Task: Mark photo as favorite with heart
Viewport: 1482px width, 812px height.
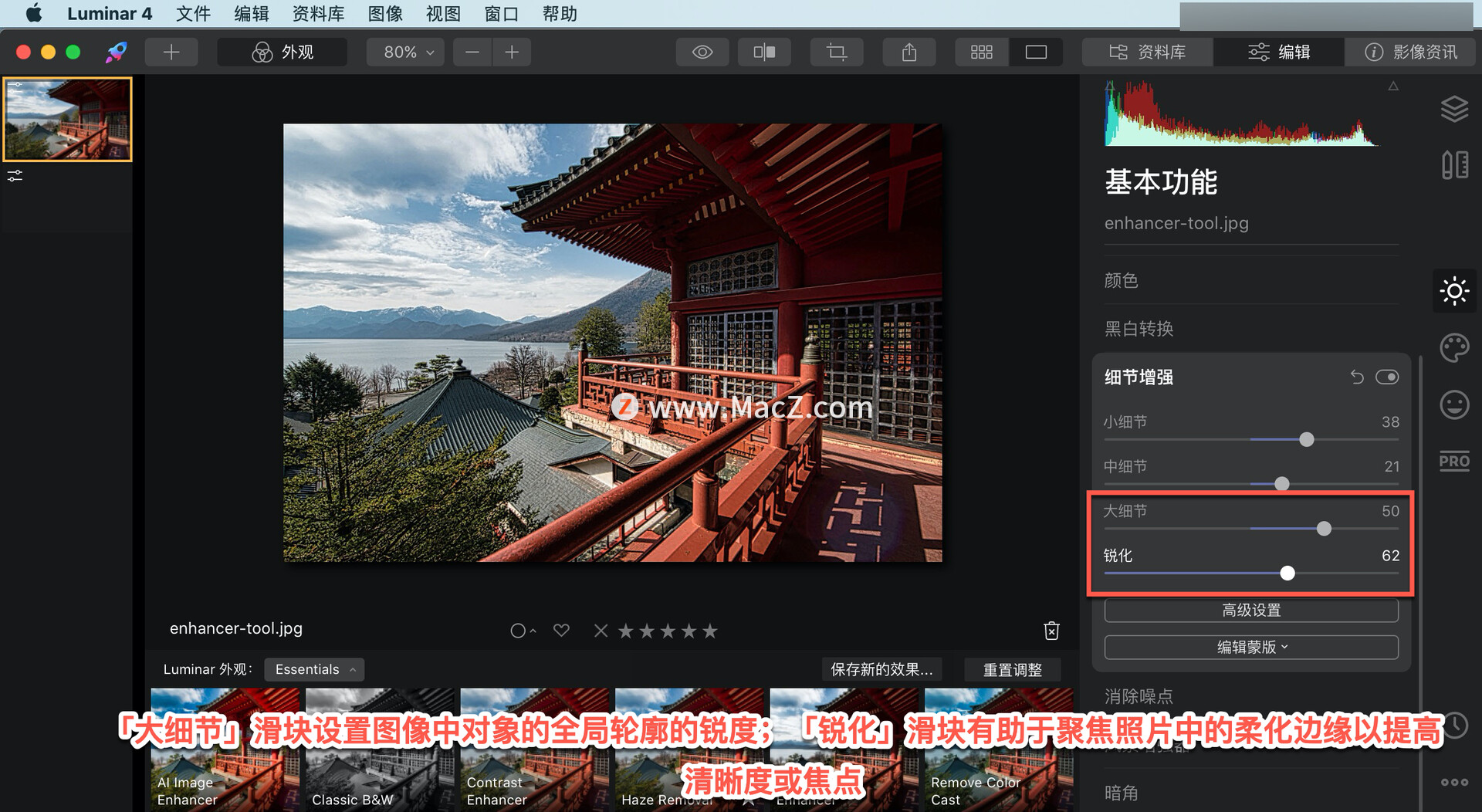Action: point(561,631)
